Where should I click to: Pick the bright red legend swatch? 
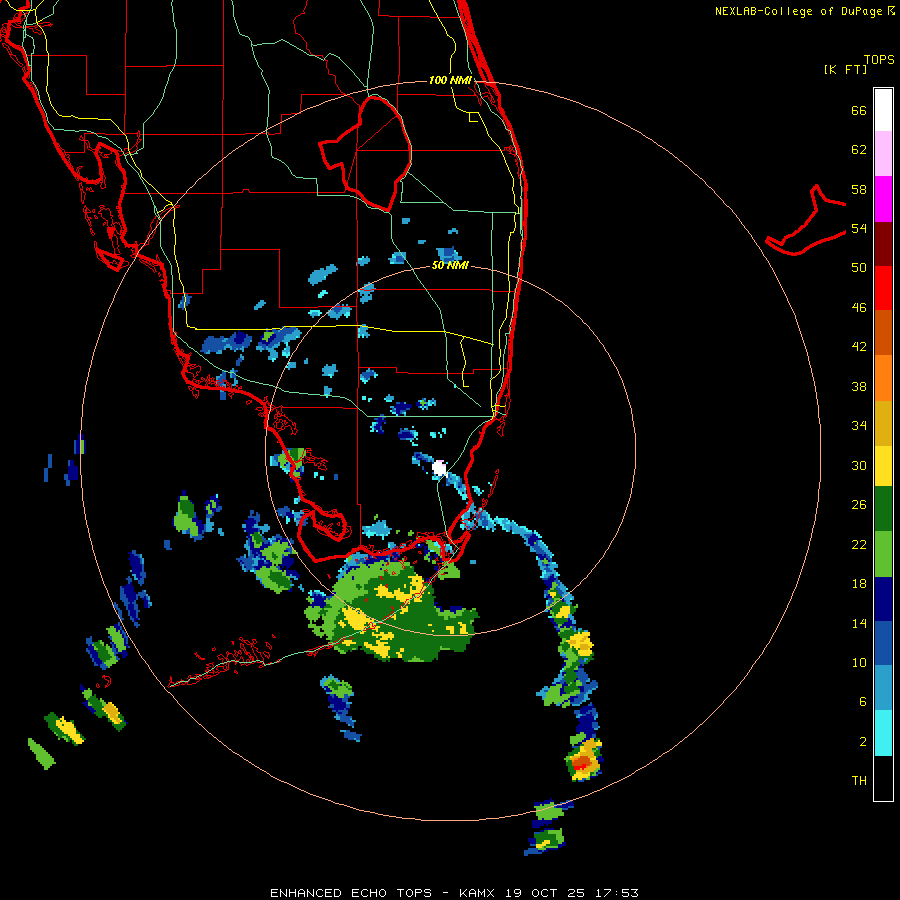click(x=883, y=288)
